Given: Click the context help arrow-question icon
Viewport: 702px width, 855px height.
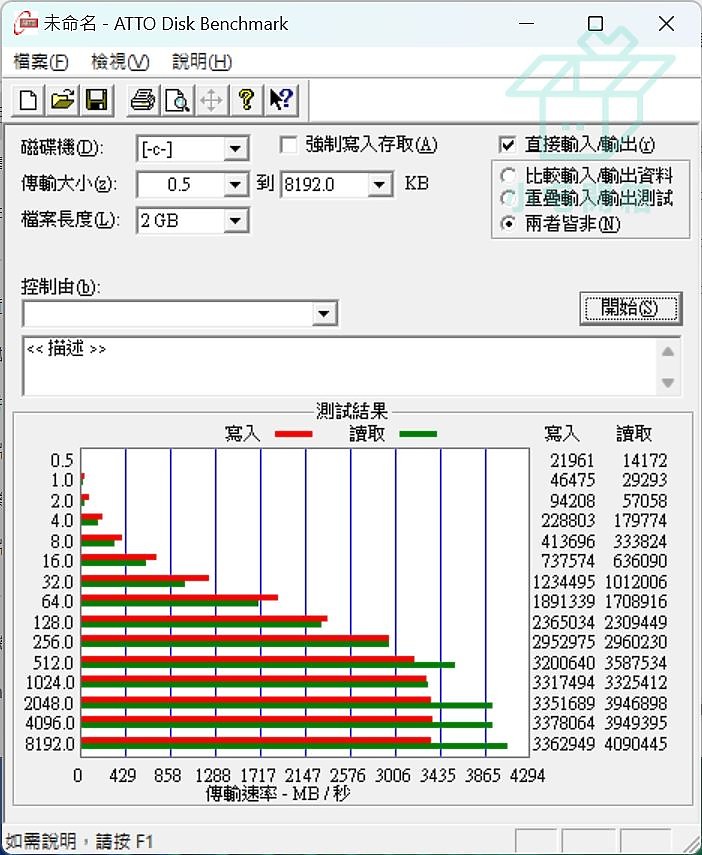Looking at the screenshot, I should coord(281,100).
